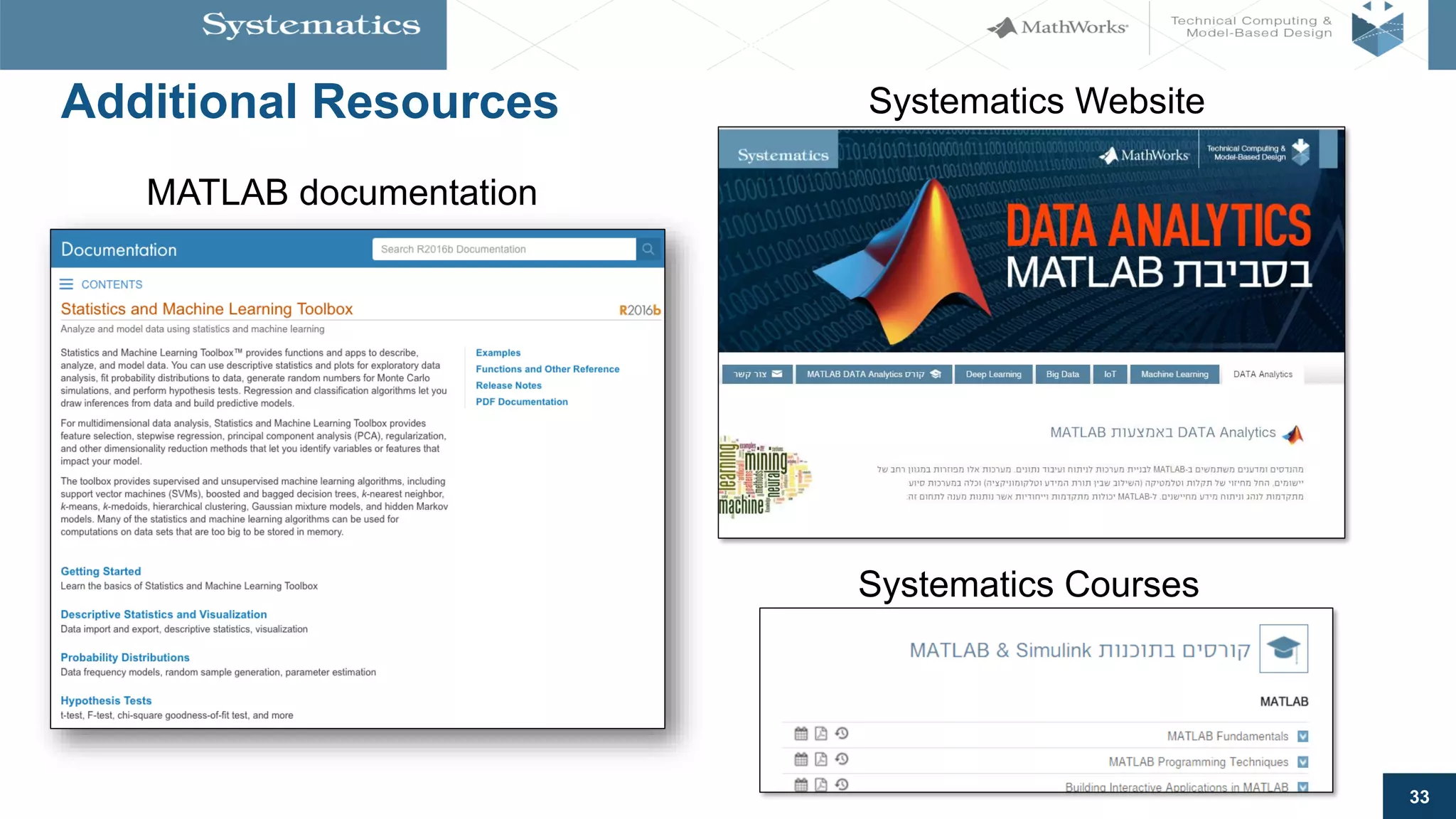This screenshot has height=819, width=1456.
Task: Click the Documentation header title
Action: click(x=119, y=250)
